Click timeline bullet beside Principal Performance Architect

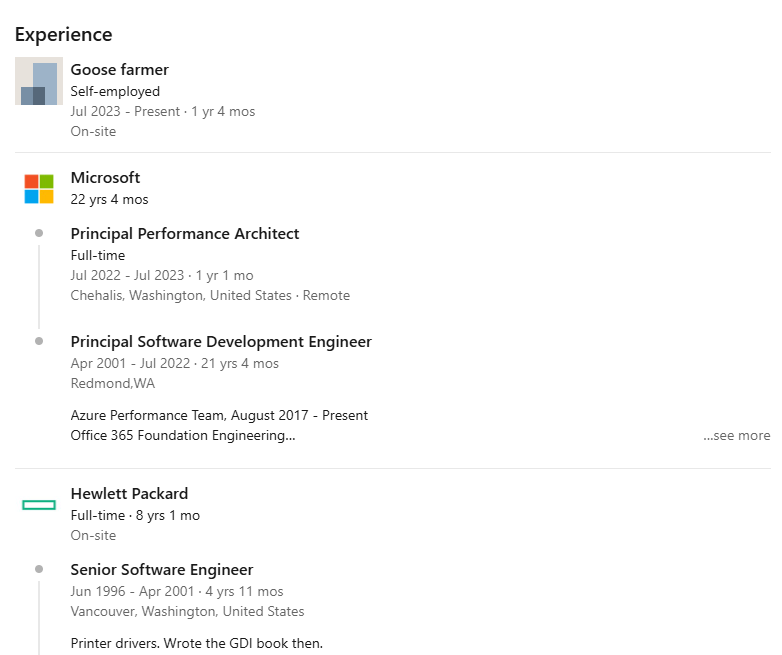point(39,233)
